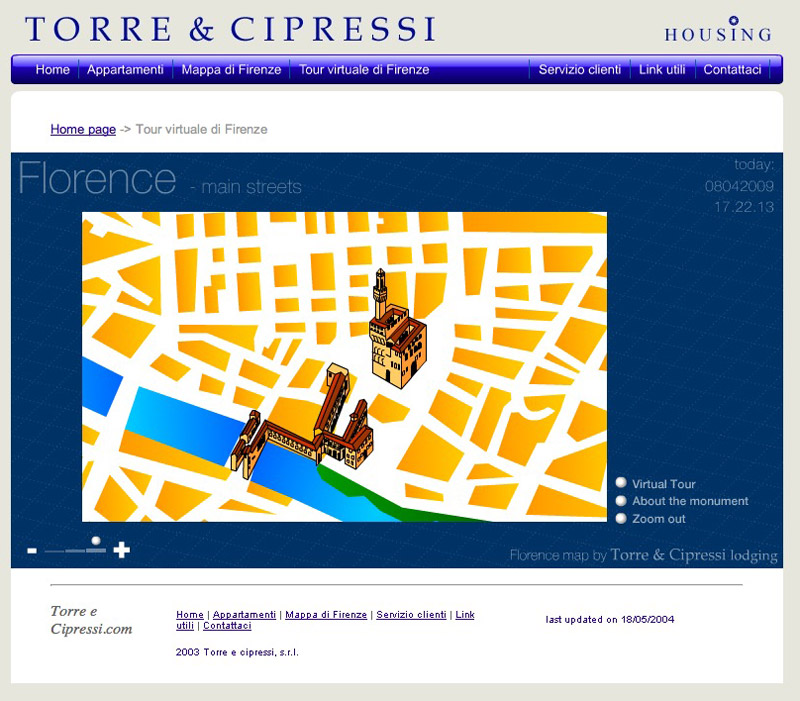Select the Zoom out radio option

(x=621, y=518)
